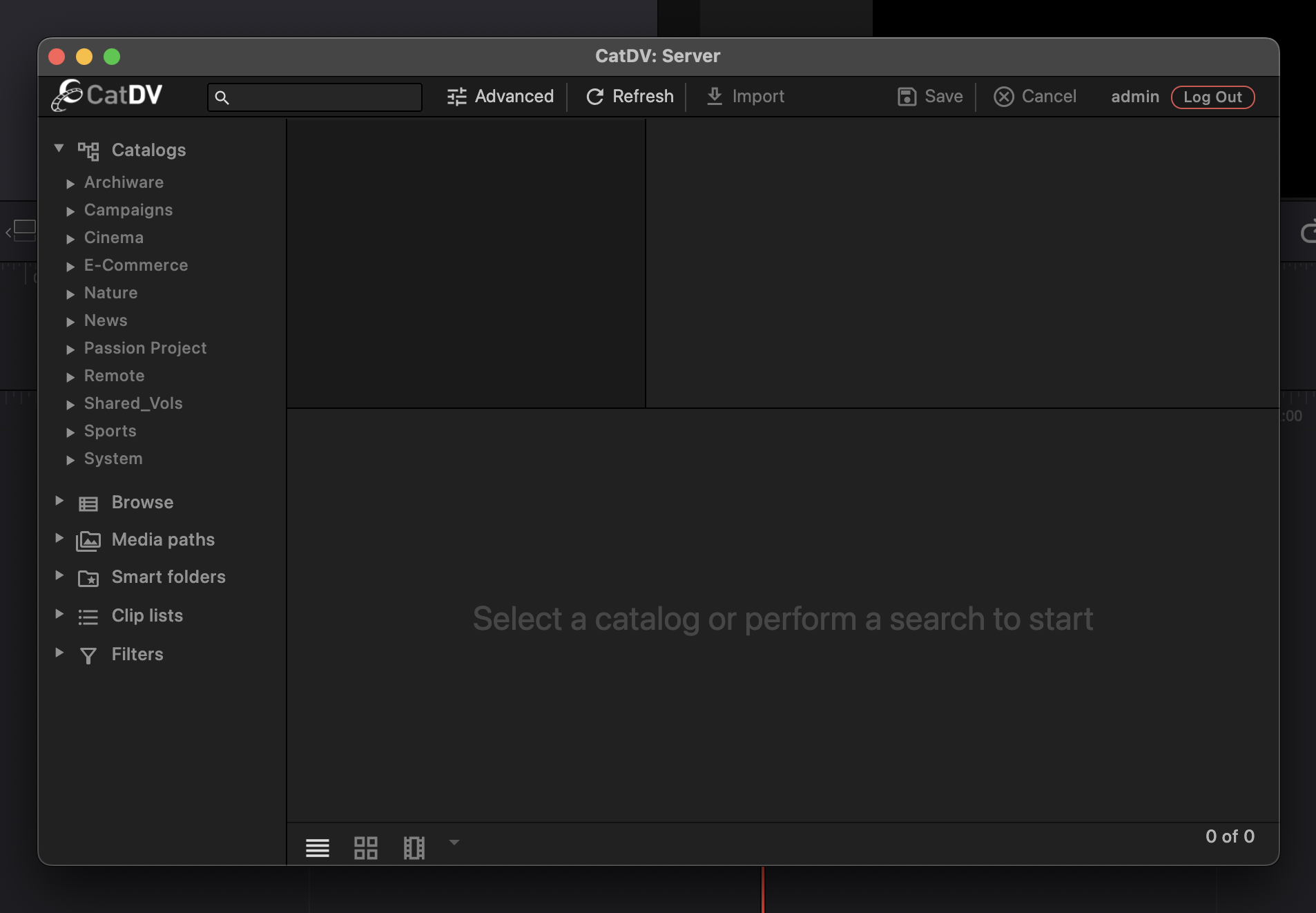Viewport: 1316px width, 913px height.
Task: Expand the System catalog
Action: (x=70, y=460)
